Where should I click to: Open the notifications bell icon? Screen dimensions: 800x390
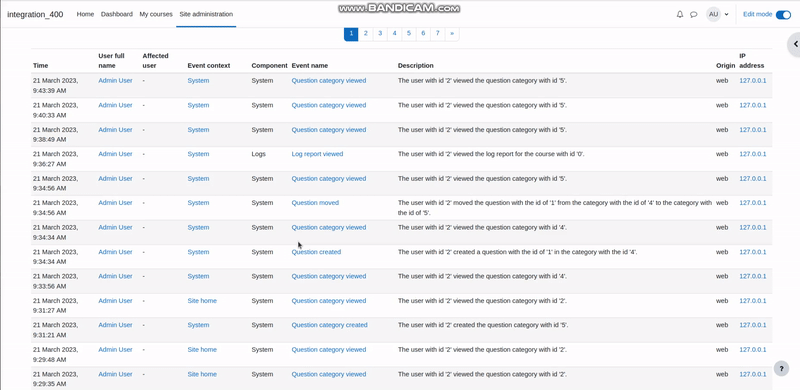coord(680,14)
